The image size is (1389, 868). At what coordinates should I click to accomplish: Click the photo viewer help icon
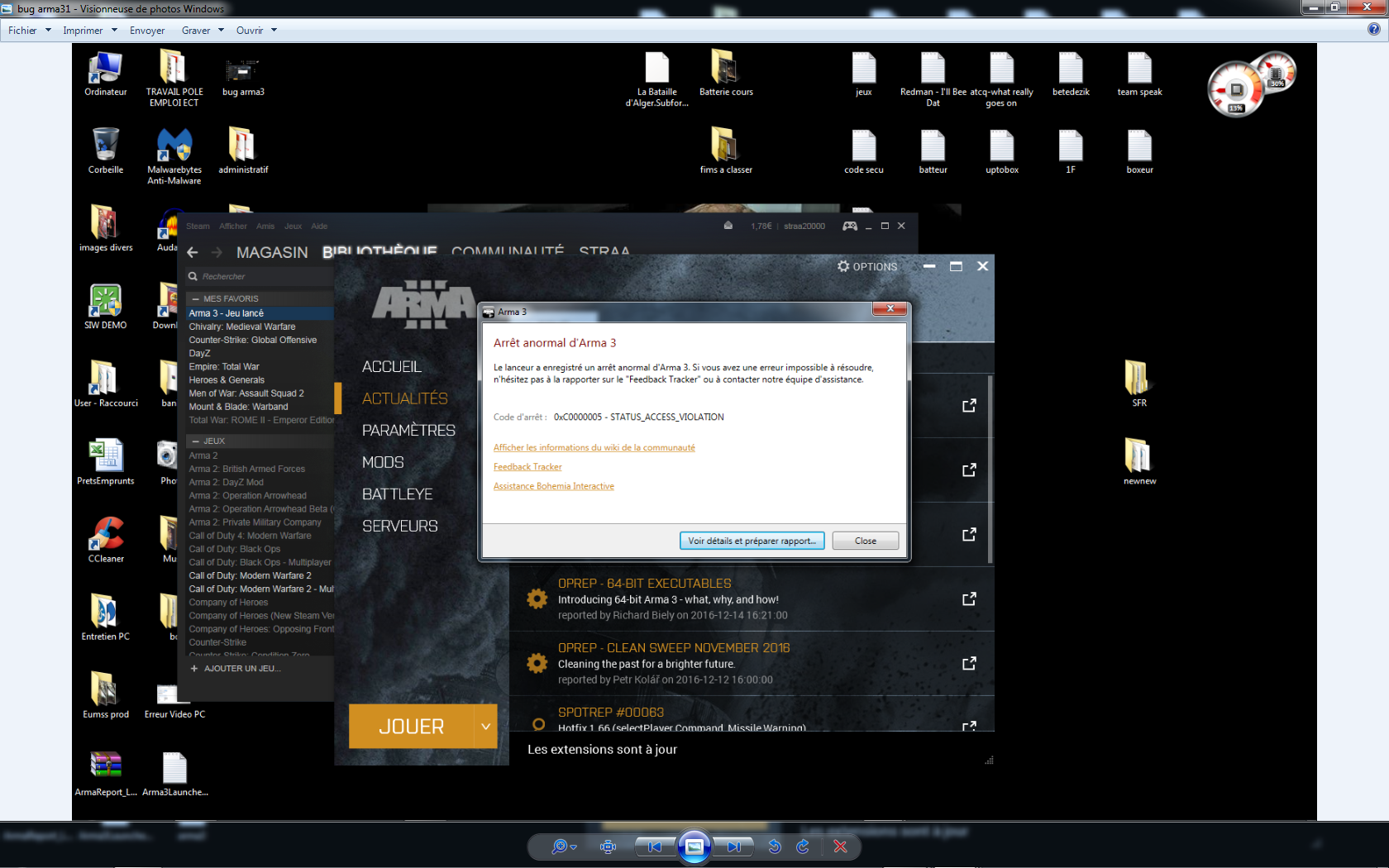tap(1373, 30)
